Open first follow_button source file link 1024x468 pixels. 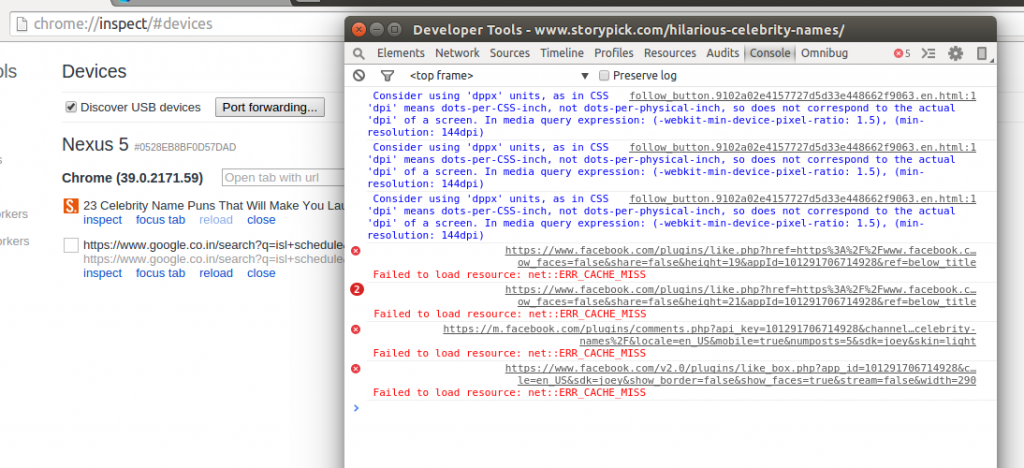tap(803, 96)
